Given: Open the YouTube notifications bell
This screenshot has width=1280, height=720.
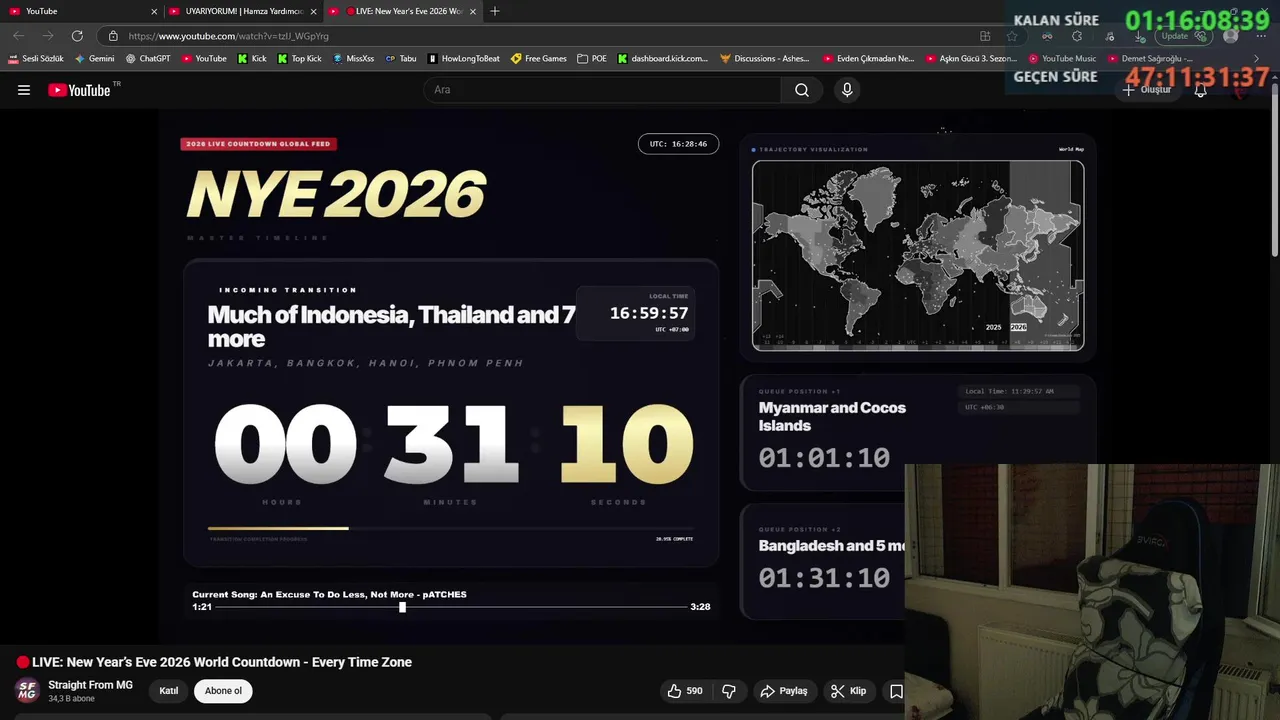Looking at the screenshot, I should (x=1201, y=90).
